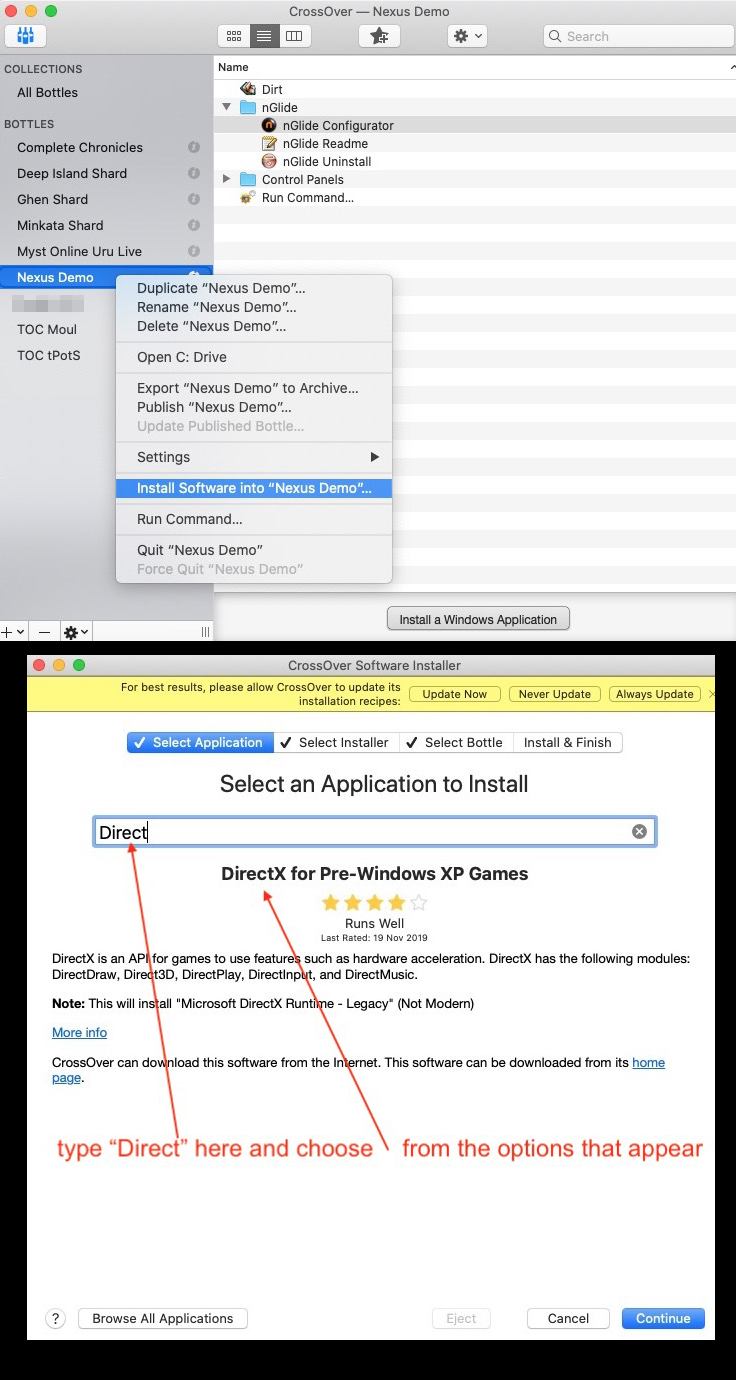736x1380 pixels.
Task: Select the Ghen Shard bottle
Action: click(52, 199)
